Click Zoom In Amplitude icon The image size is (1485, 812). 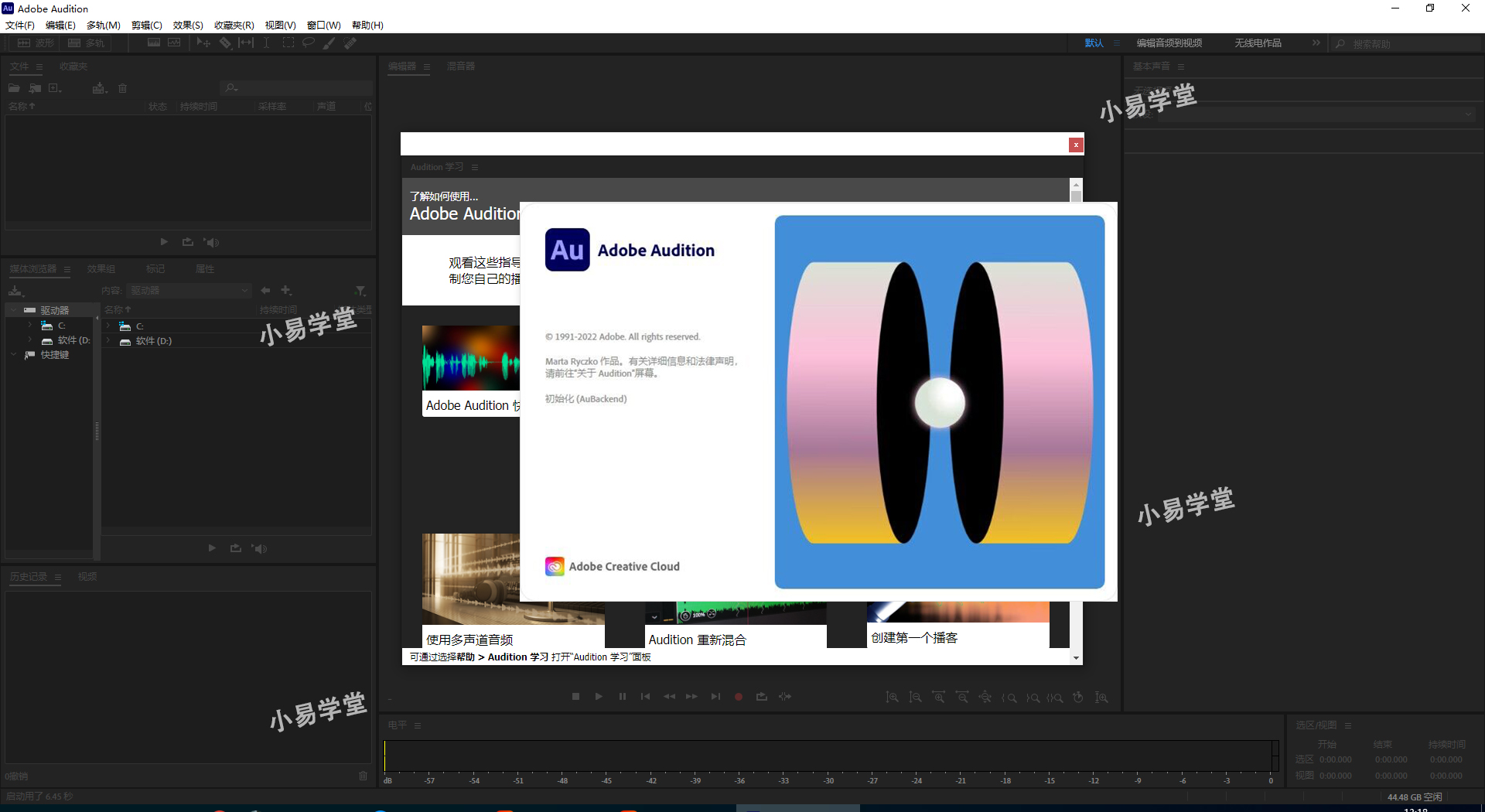coord(892,698)
